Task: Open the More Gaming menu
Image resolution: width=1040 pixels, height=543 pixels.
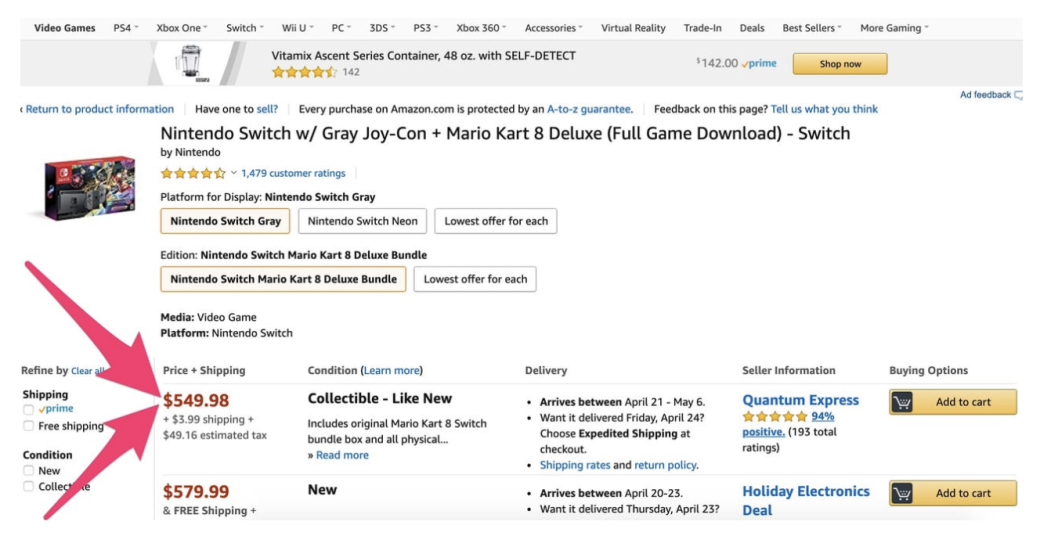Action: 894,28
